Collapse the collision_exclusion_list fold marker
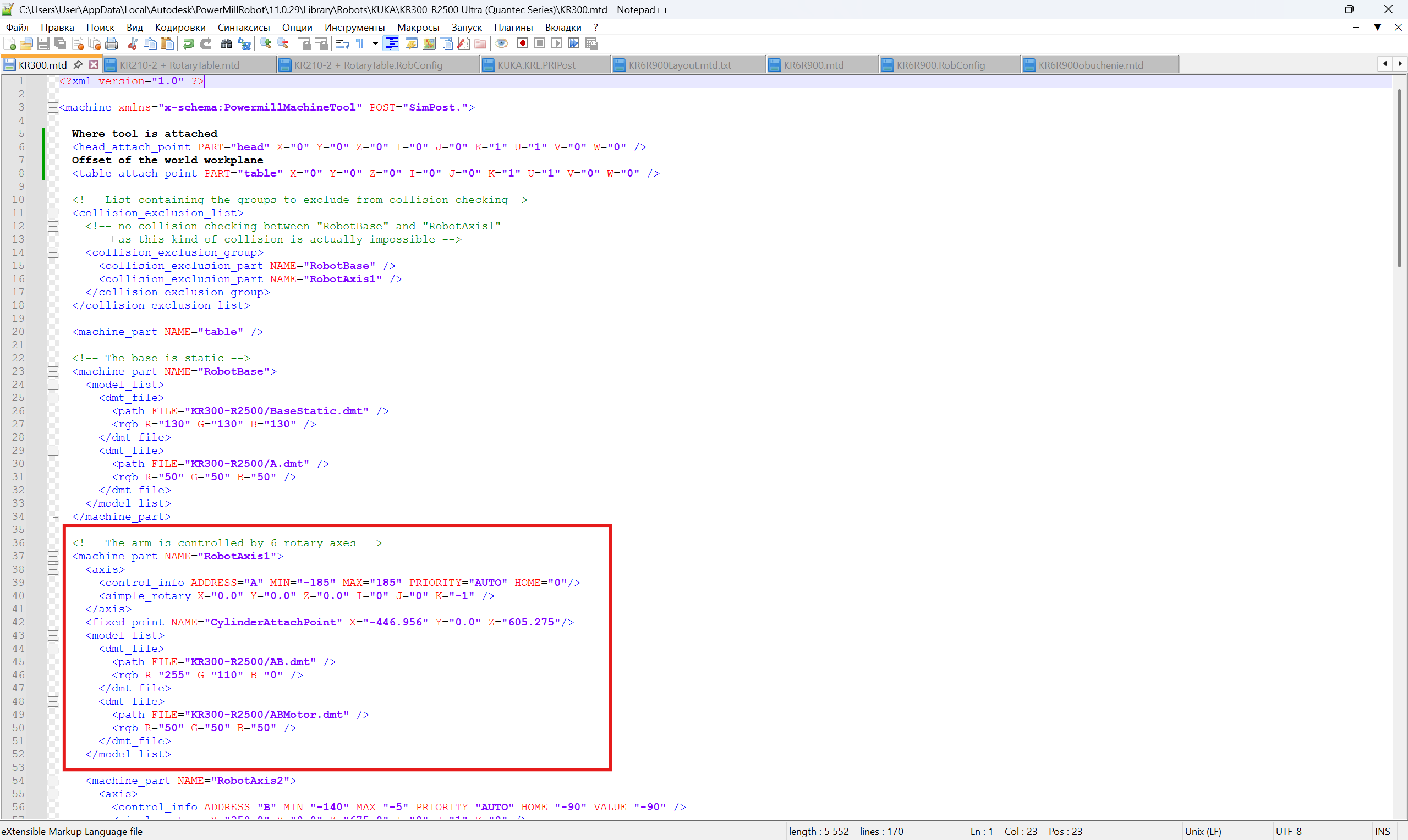The height and width of the screenshot is (840, 1408). coord(53,213)
